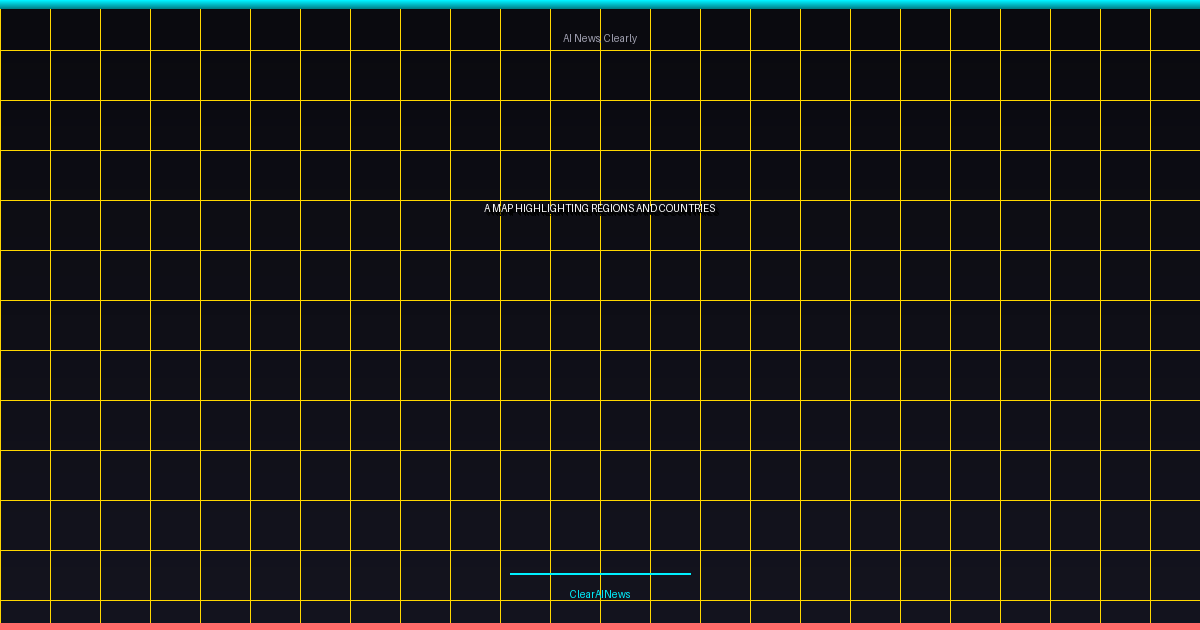Click the red banner at the bottom

600,626
